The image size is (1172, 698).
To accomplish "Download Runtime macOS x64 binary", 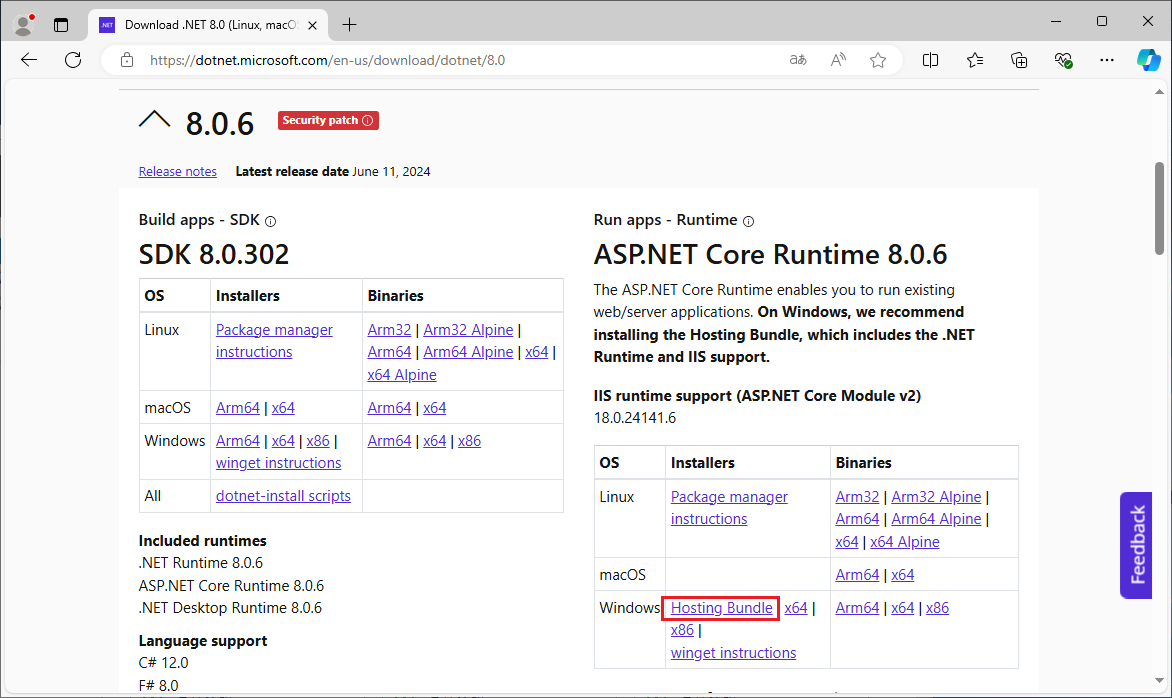I will (903, 575).
